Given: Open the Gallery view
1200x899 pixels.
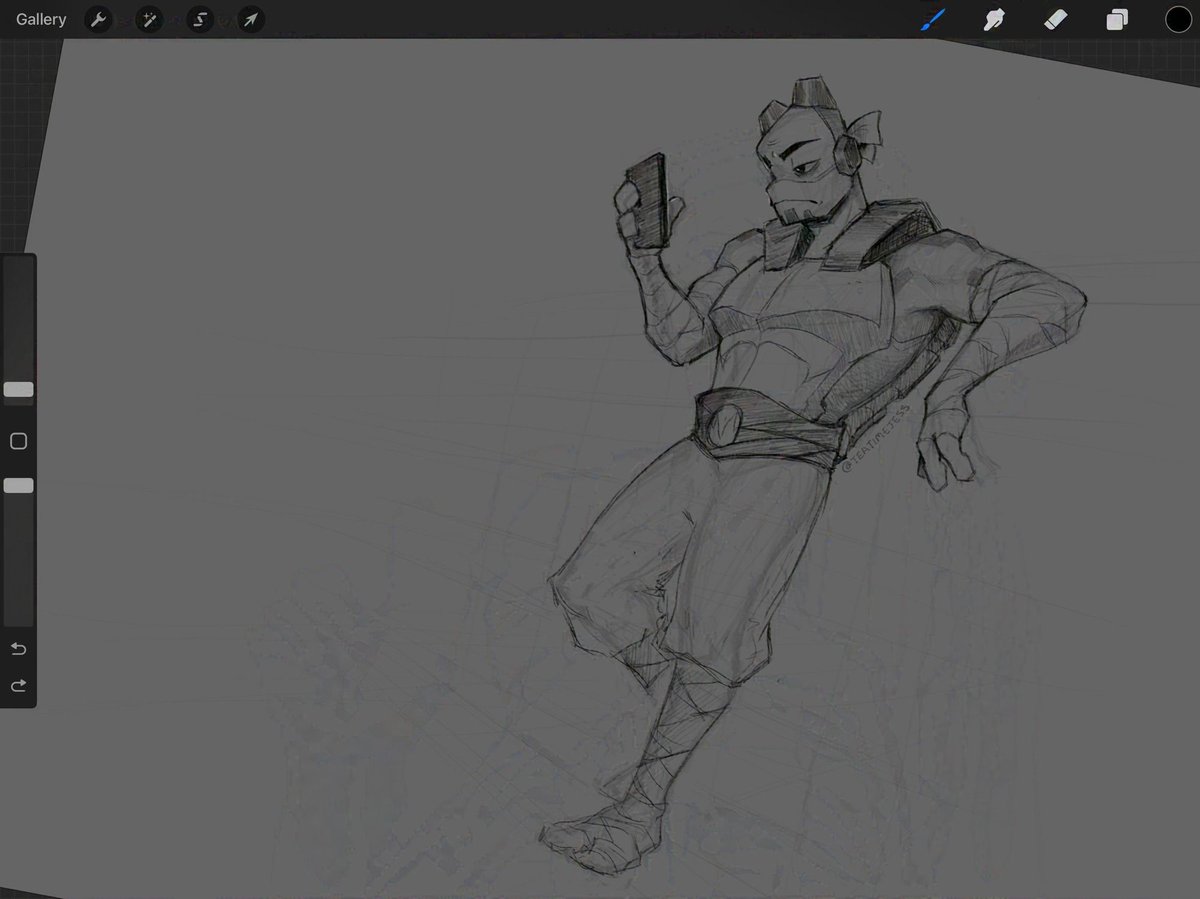Looking at the screenshot, I should 41,19.
